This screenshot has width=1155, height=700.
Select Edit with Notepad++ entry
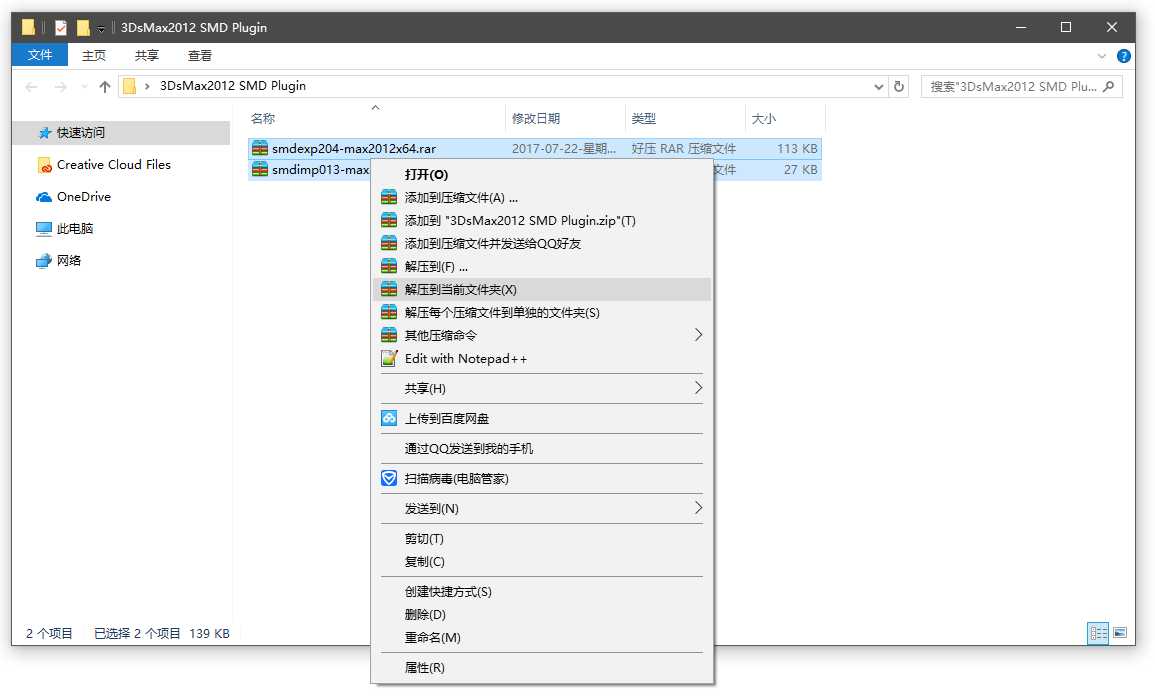click(542, 359)
